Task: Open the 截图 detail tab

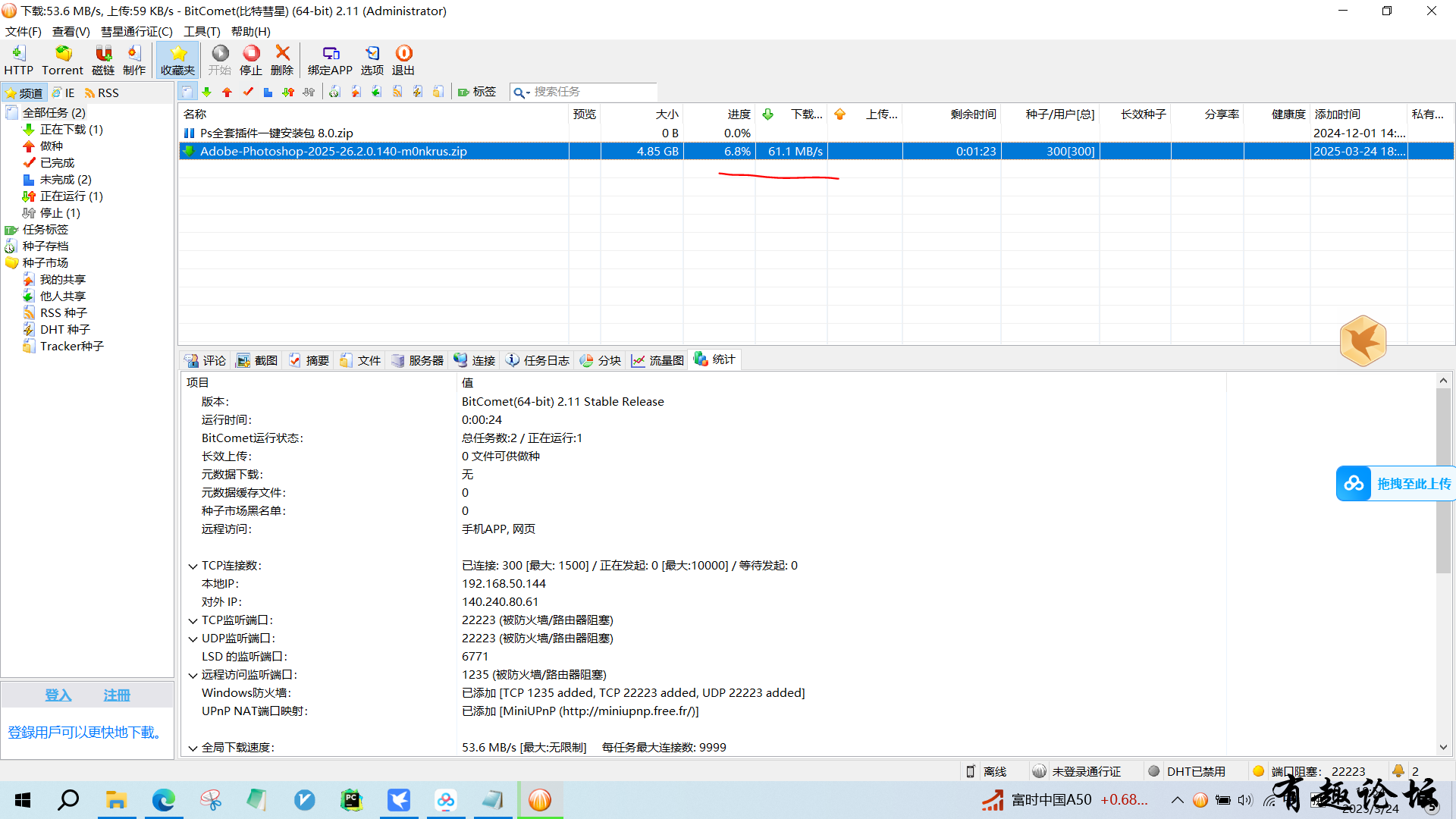Action: pos(257,360)
